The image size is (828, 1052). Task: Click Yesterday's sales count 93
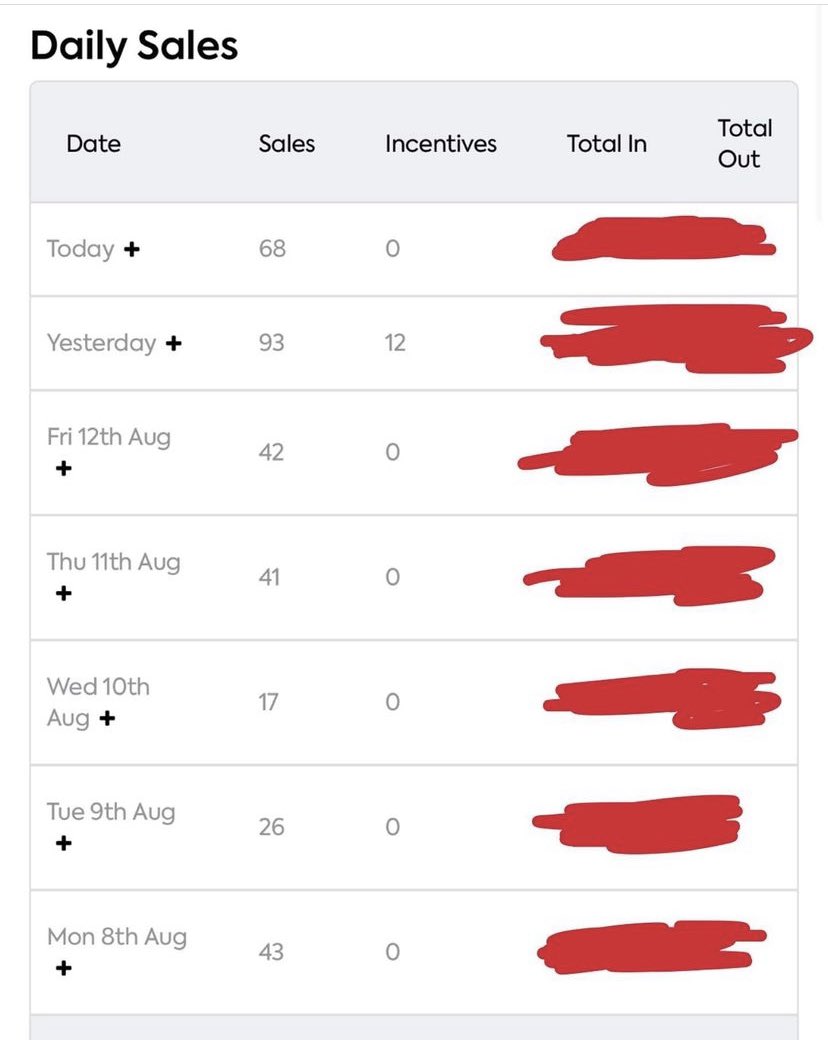271,343
